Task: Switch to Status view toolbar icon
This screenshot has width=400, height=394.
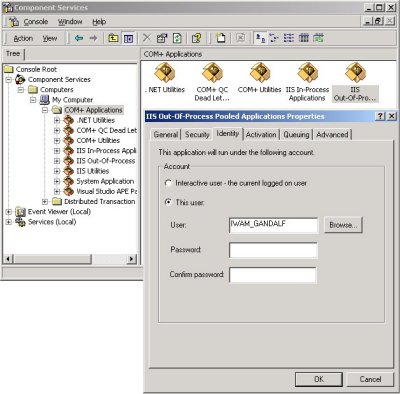Action: pos(318,38)
